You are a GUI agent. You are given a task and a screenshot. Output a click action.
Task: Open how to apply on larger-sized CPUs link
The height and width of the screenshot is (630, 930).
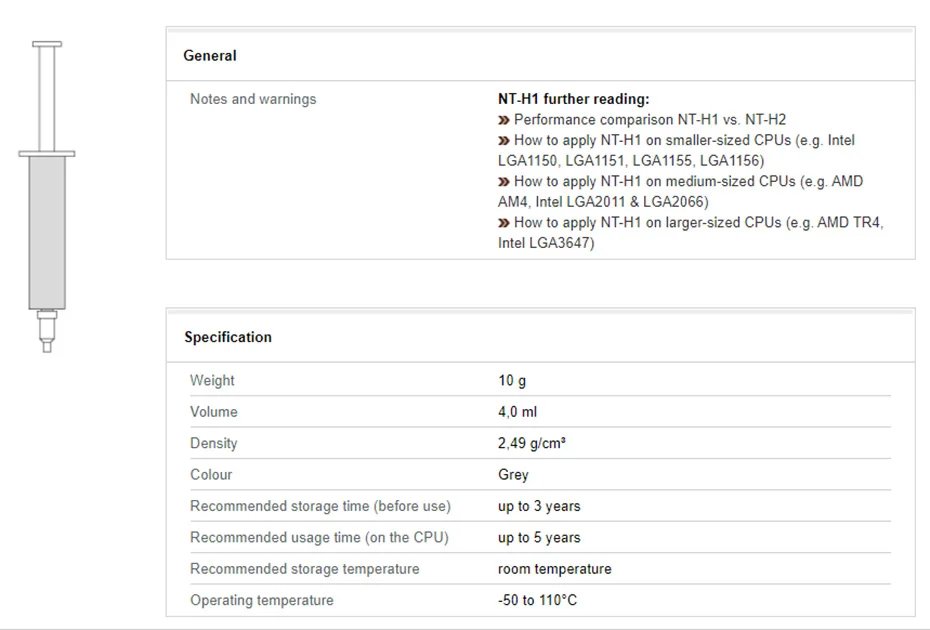pos(698,223)
